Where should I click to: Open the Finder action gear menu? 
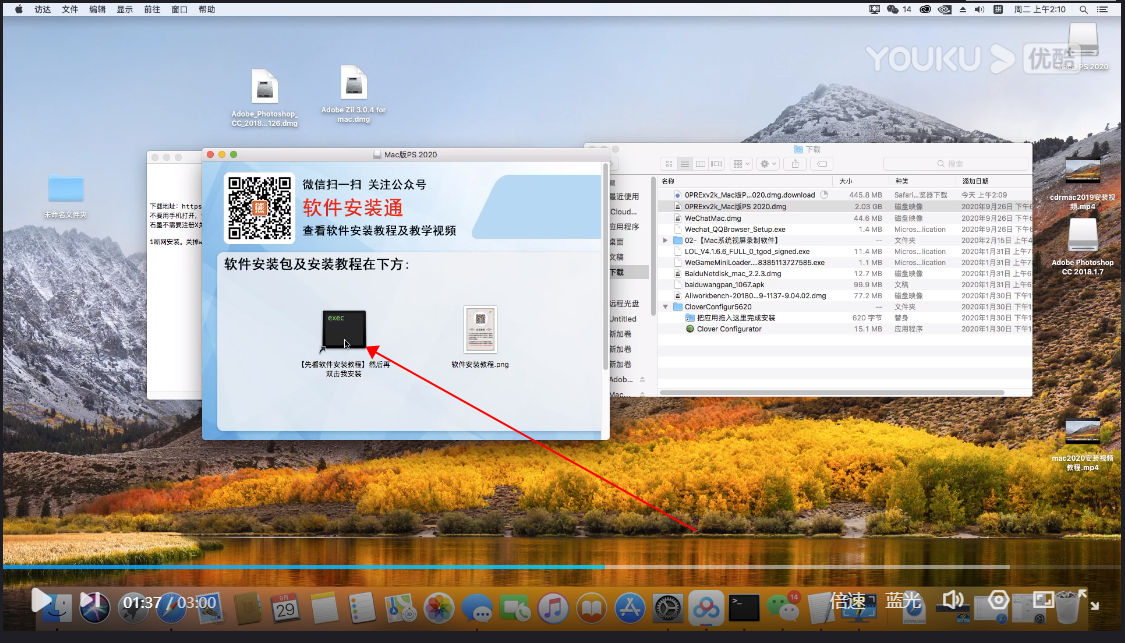(768, 163)
